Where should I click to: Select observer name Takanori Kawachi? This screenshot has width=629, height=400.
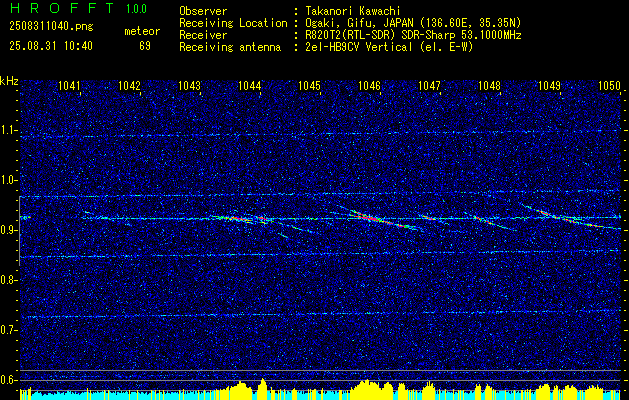(x=351, y=11)
